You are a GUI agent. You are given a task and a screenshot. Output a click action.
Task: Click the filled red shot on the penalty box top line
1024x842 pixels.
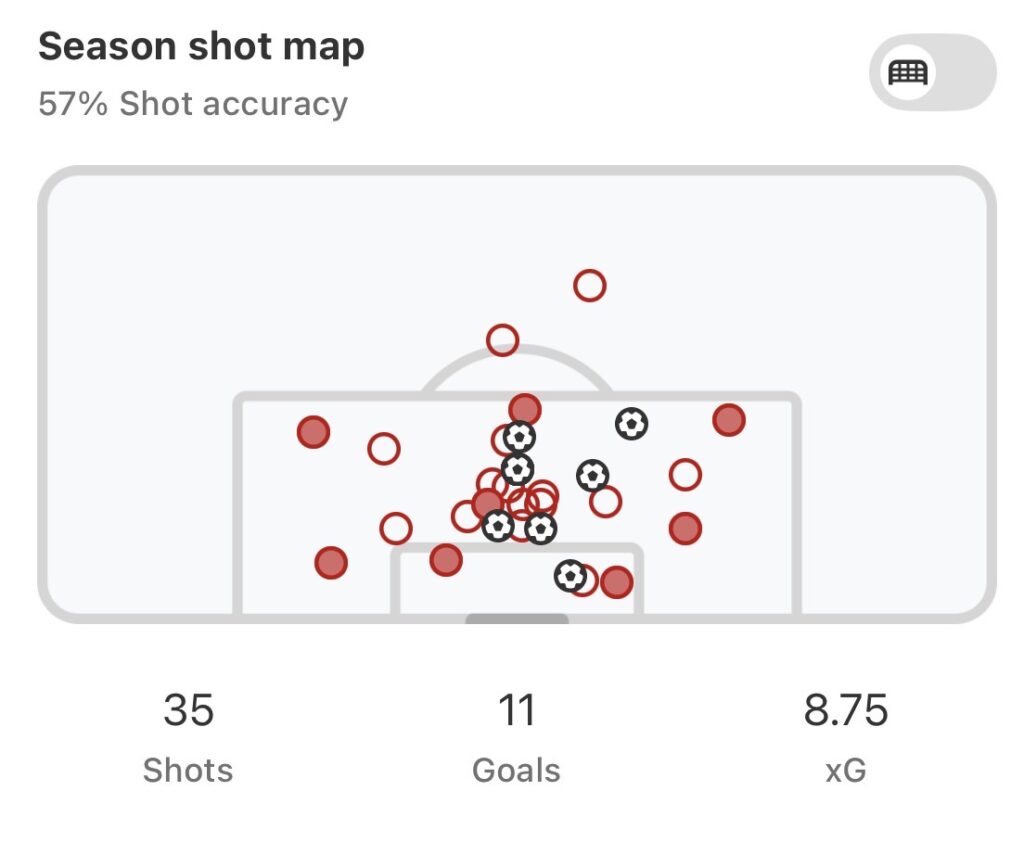[524, 408]
